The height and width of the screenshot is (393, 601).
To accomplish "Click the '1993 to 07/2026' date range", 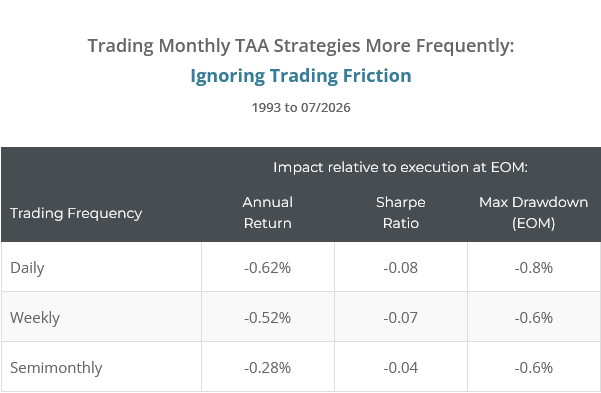I will (301, 107).
